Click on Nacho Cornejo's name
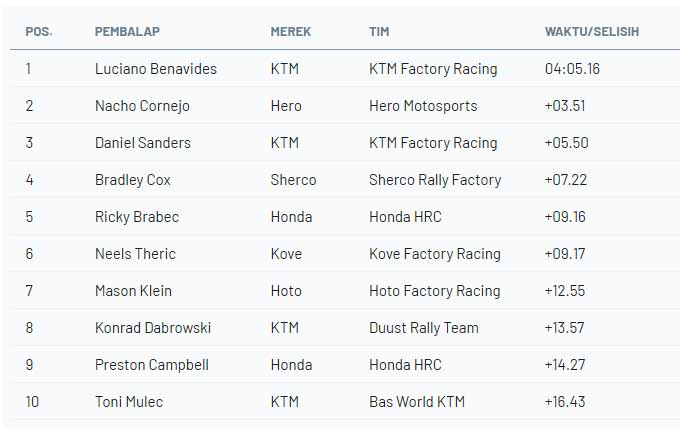Screen dimensions: 680x438 pos(142,106)
